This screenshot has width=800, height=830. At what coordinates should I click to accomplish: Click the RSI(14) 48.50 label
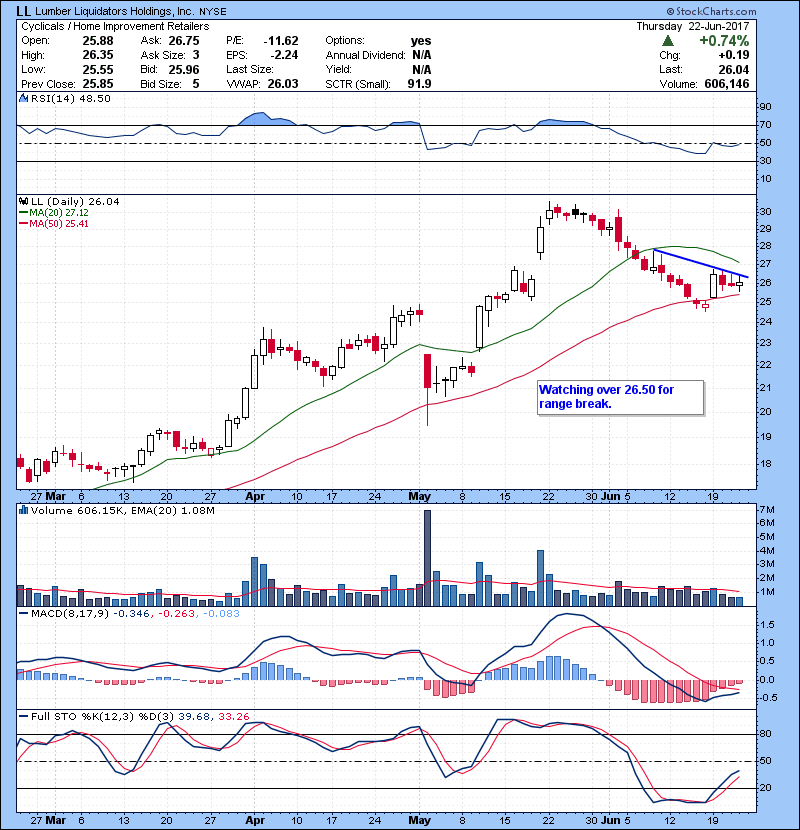70,98
